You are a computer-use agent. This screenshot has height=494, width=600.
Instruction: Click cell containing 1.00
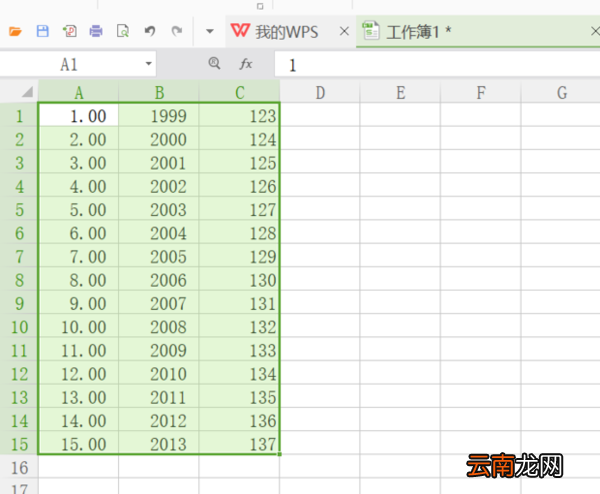click(78, 116)
